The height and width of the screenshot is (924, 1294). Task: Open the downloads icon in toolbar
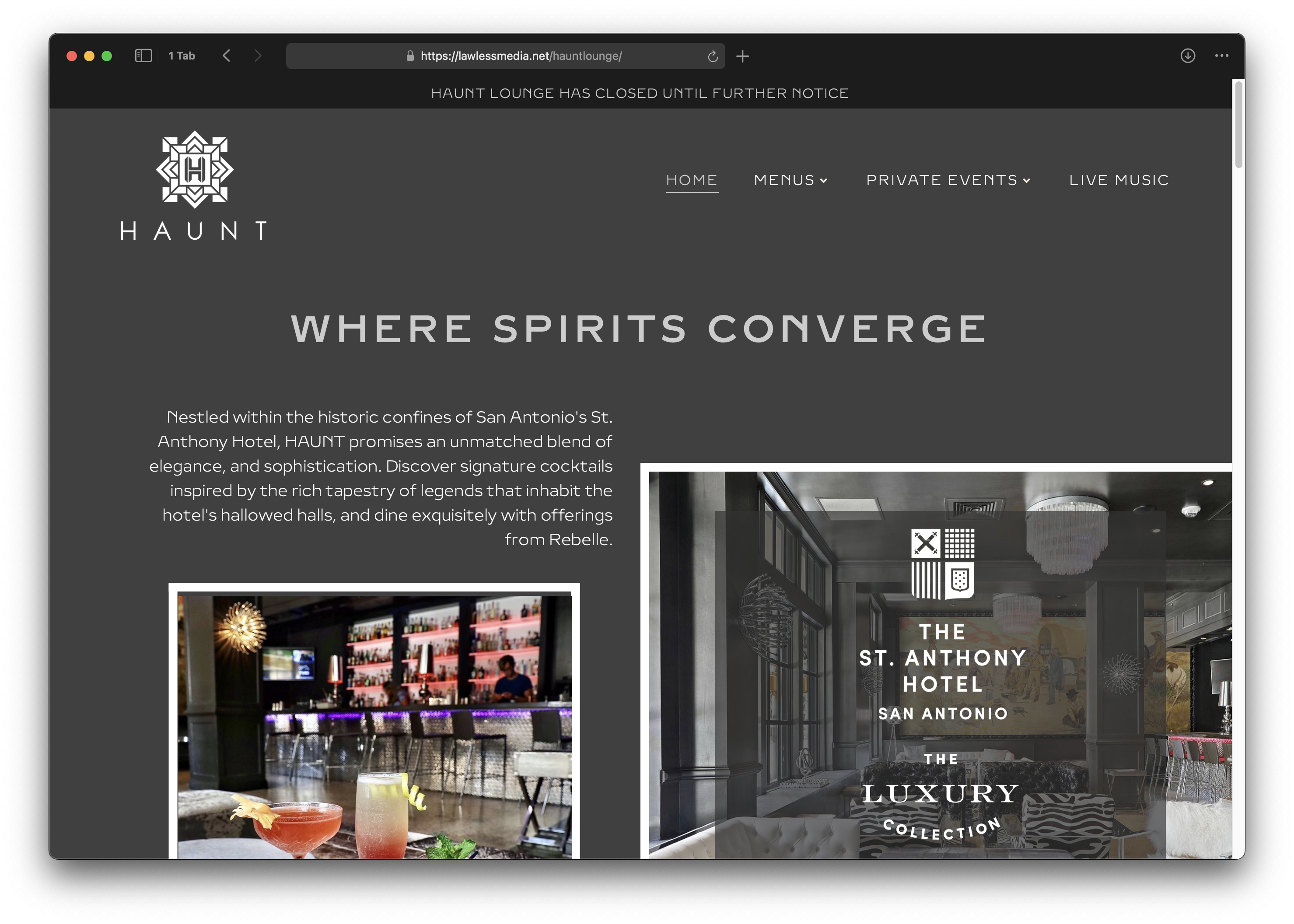[x=1187, y=56]
